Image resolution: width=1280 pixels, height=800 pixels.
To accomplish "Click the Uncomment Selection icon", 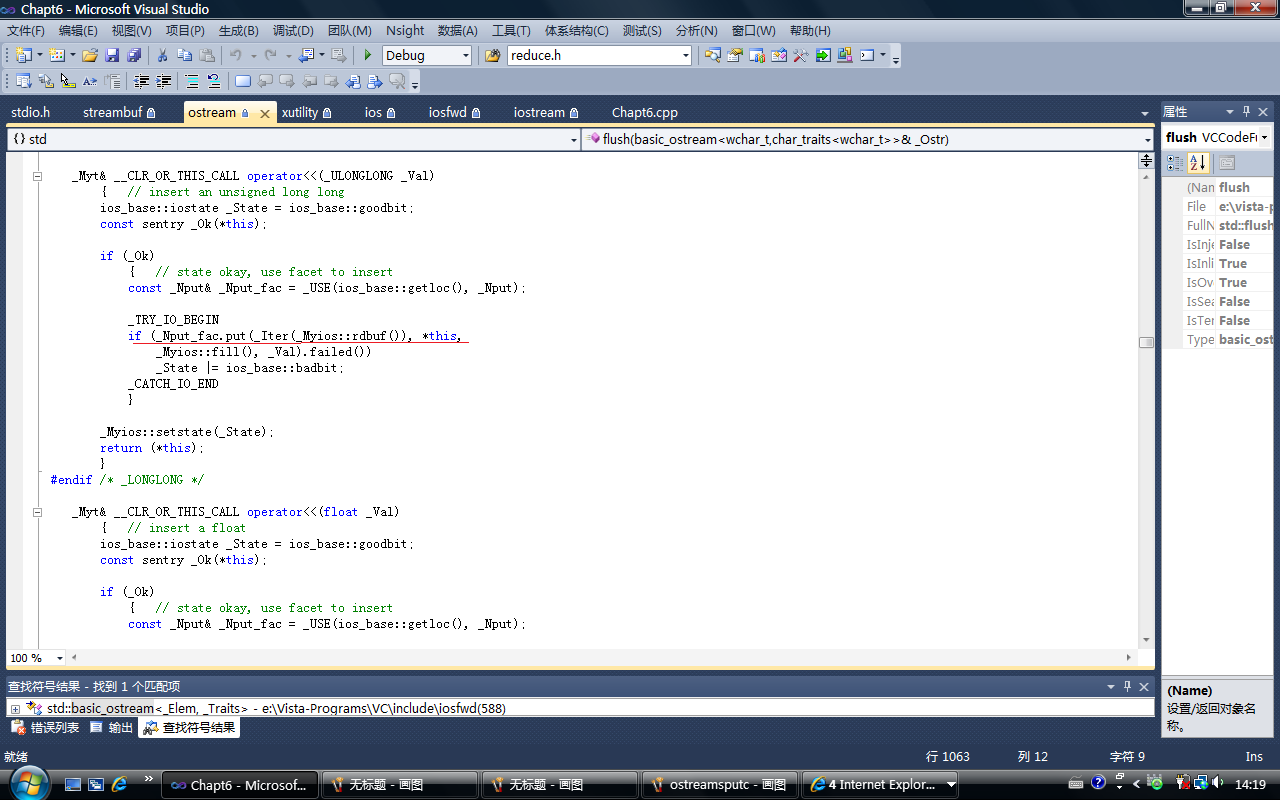I will [x=214, y=81].
